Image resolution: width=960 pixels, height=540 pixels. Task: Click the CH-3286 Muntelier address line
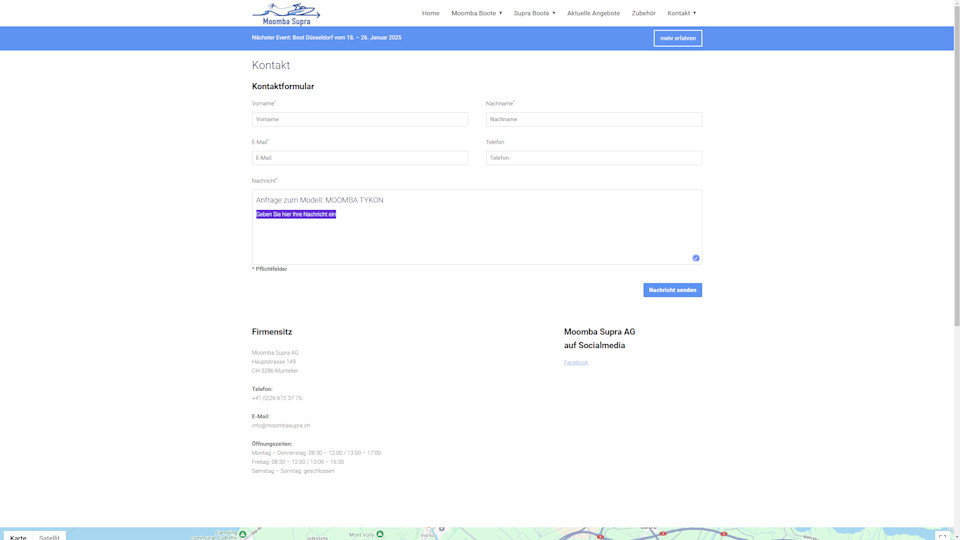[x=275, y=371]
